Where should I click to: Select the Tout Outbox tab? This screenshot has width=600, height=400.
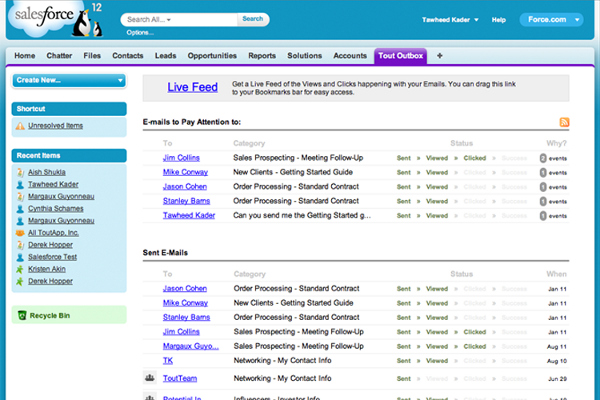pos(401,56)
